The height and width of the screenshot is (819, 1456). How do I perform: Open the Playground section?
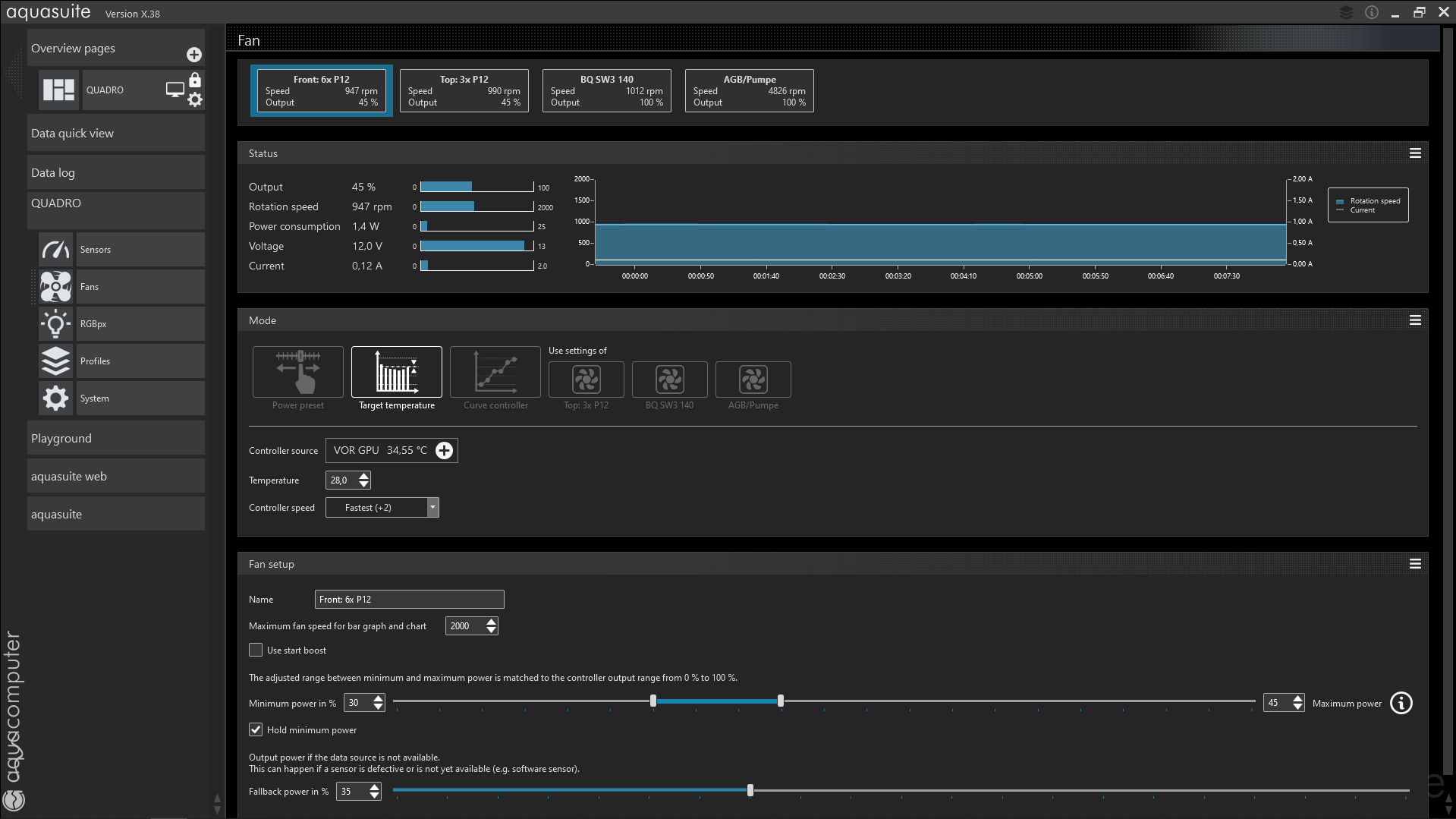(116, 438)
